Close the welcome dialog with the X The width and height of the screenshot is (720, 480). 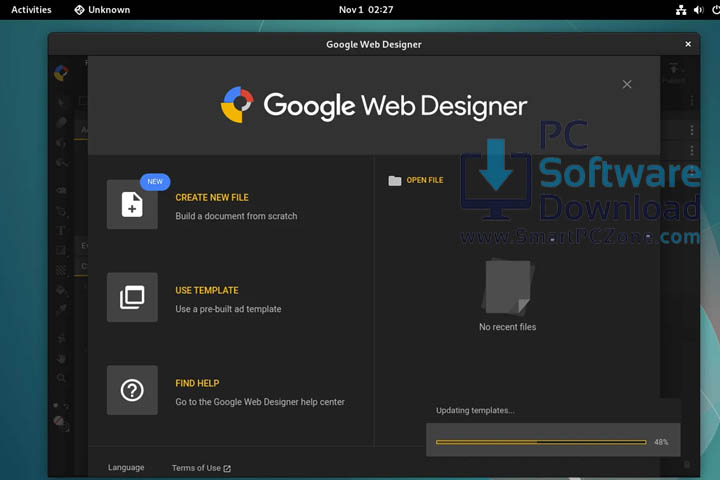[627, 84]
